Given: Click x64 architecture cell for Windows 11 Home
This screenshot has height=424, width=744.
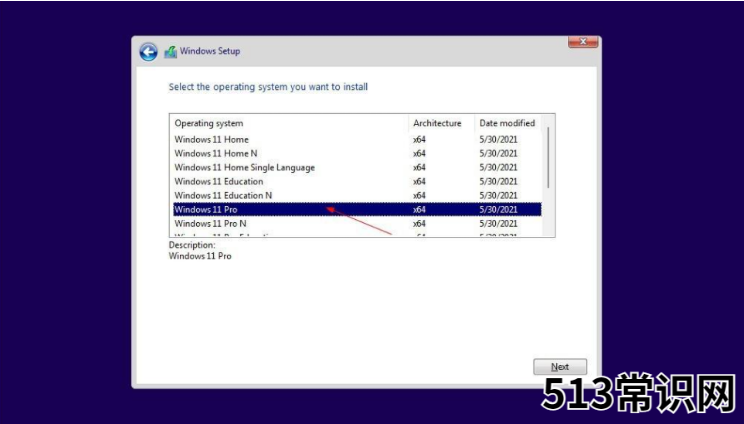Looking at the screenshot, I should pos(419,139).
